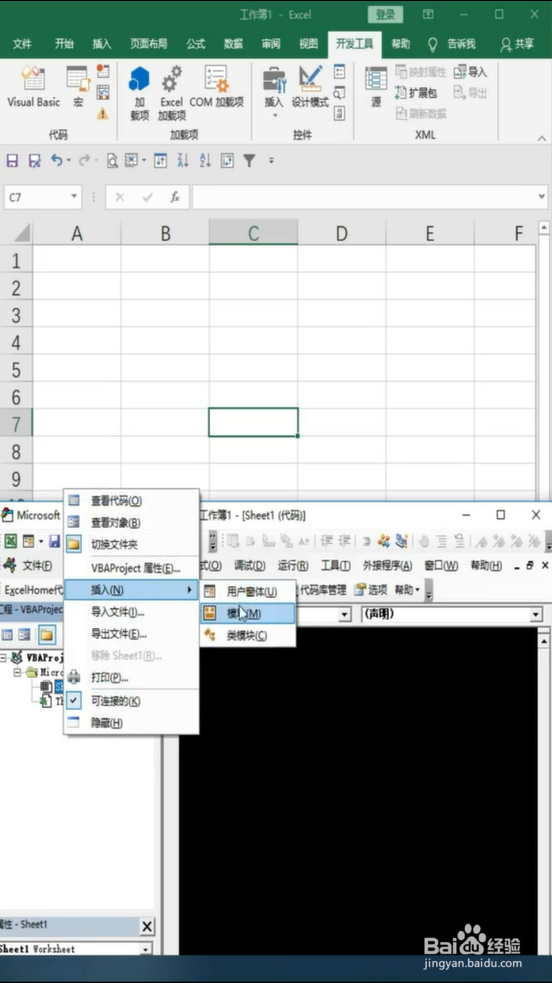Open the 宏 (Macros) dialog
This screenshot has height=983, width=552.
tap(78, 87)
